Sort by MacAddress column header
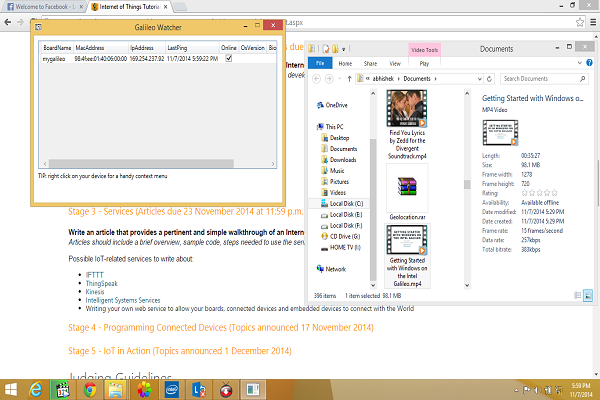 (101, 48)
